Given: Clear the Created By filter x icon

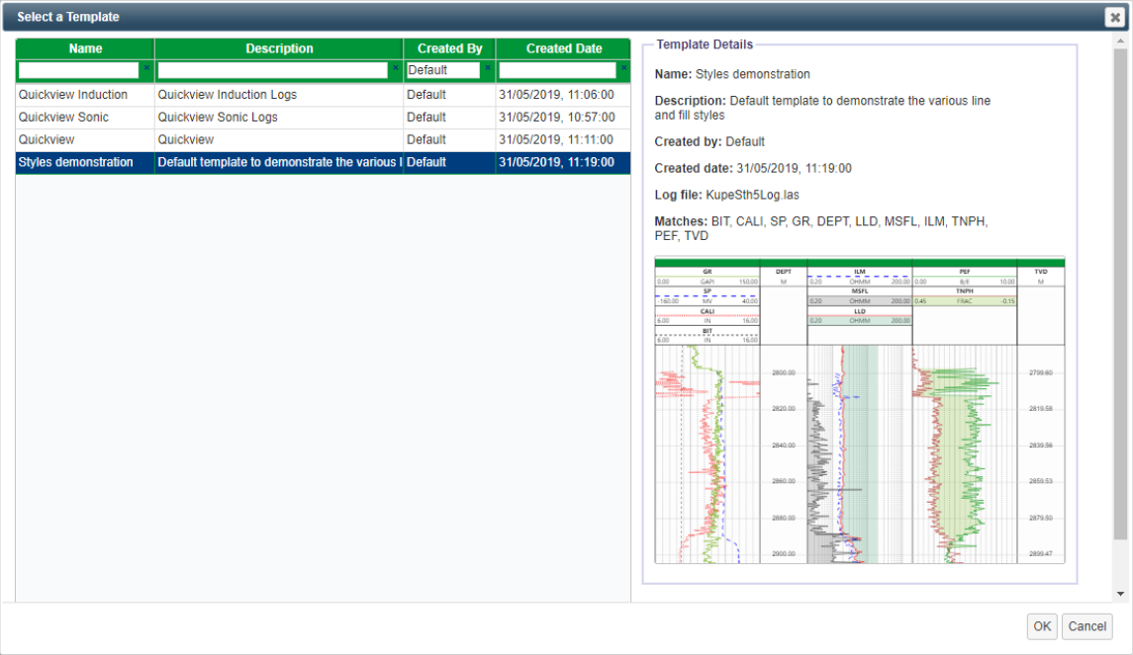Looking at the screenshot, I should tap(487, 68).
